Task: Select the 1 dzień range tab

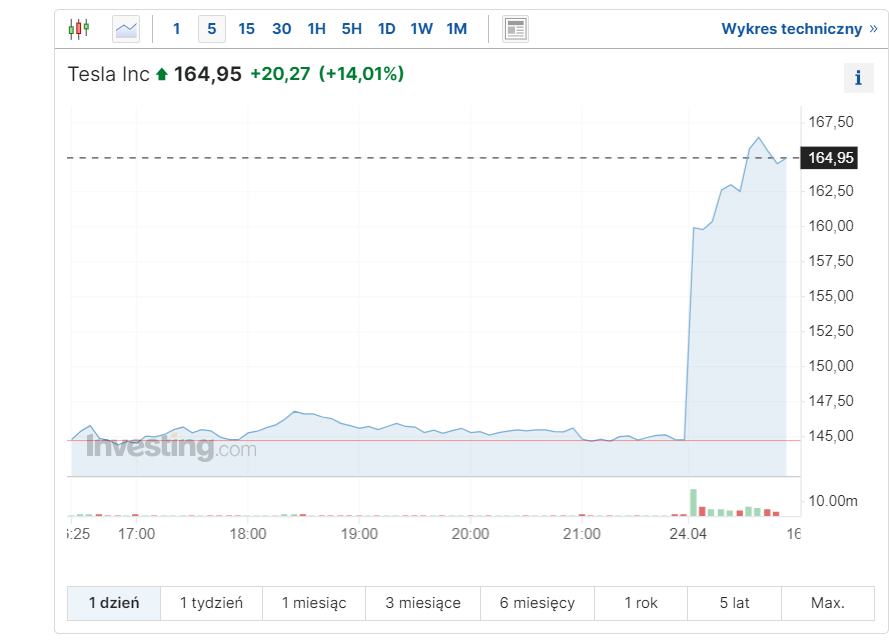Action: [x=114, y=603]
